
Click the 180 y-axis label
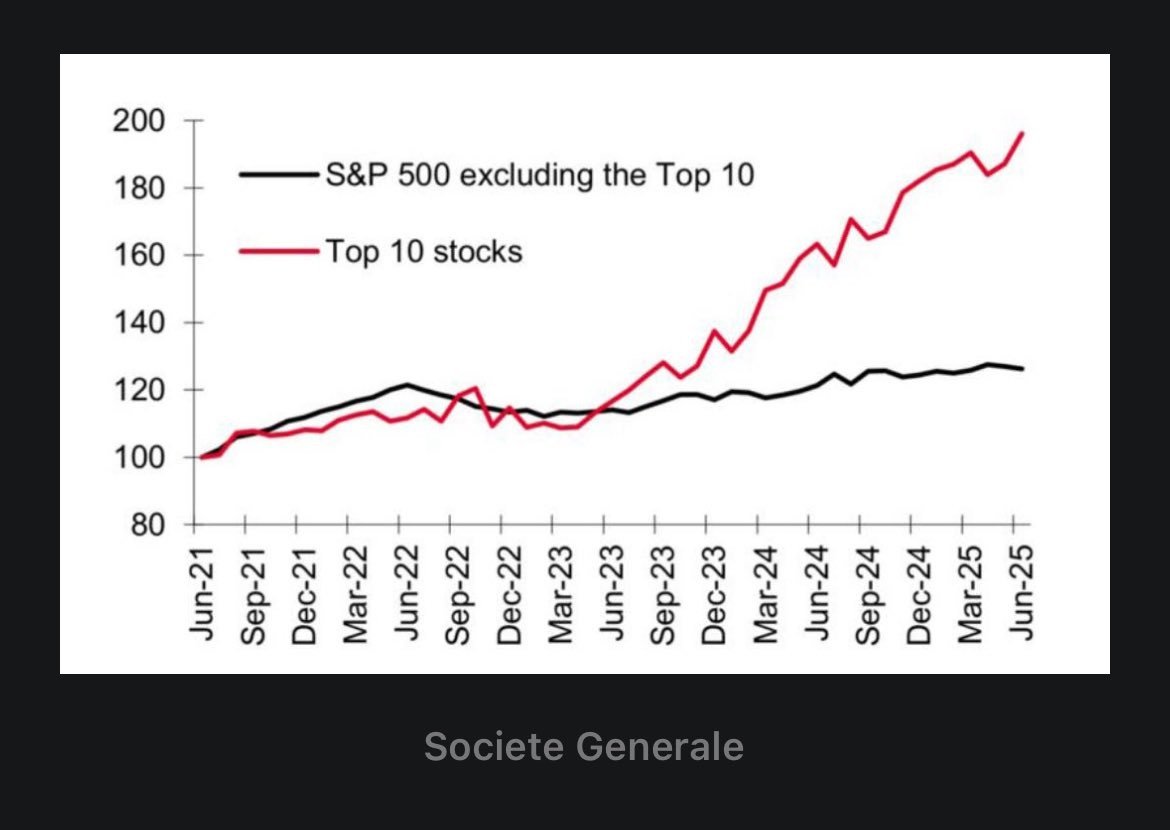tap(139, 188)
